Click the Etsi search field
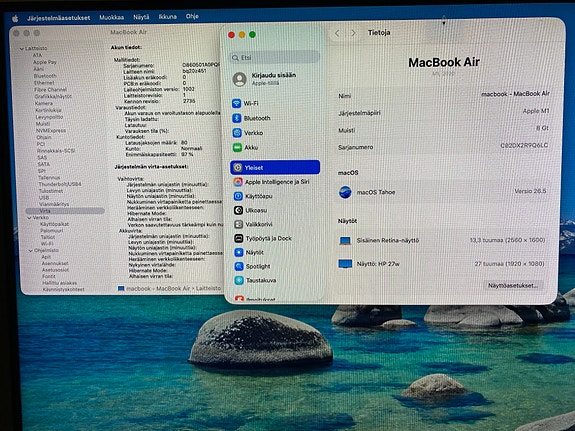 click(x=275, y=58)
